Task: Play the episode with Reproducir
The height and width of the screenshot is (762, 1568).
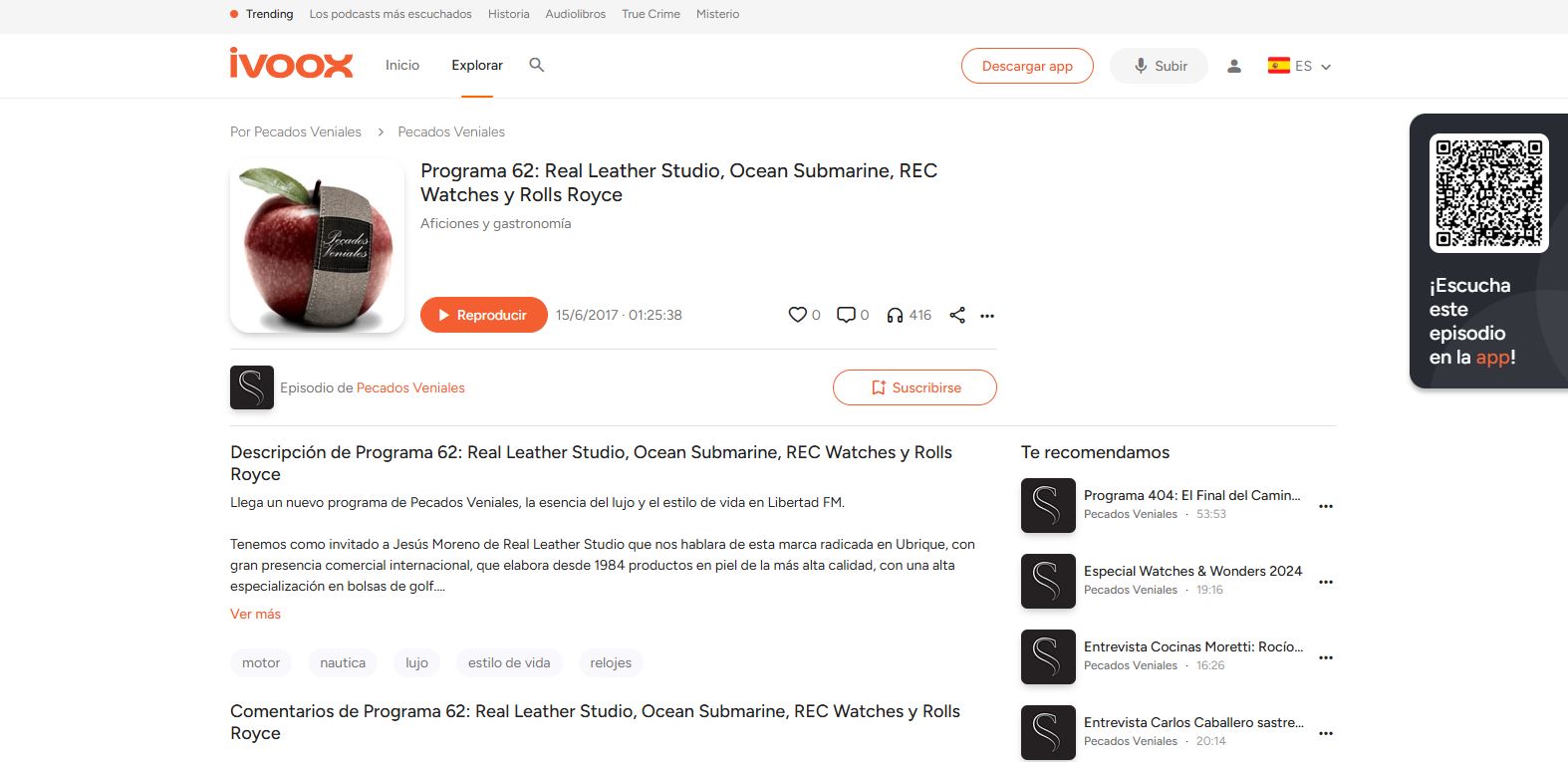Action: coord(483,315)
